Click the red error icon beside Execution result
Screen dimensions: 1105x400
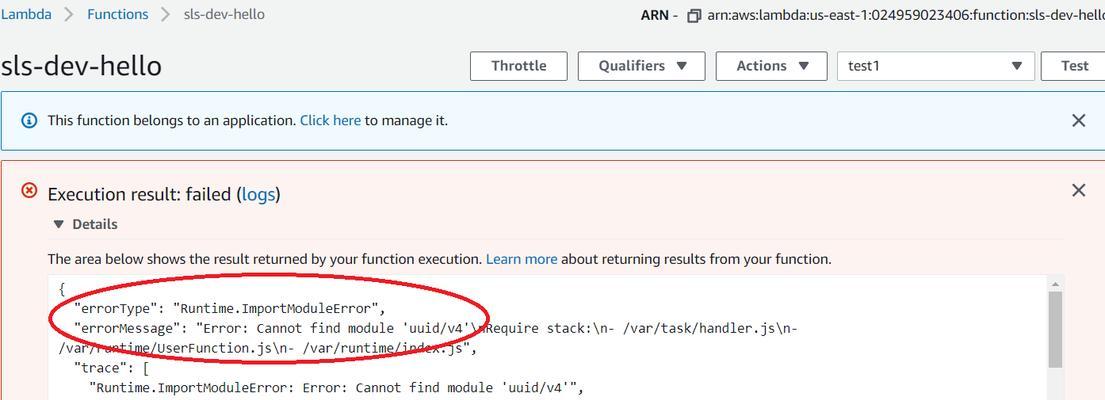click(30, 190)
